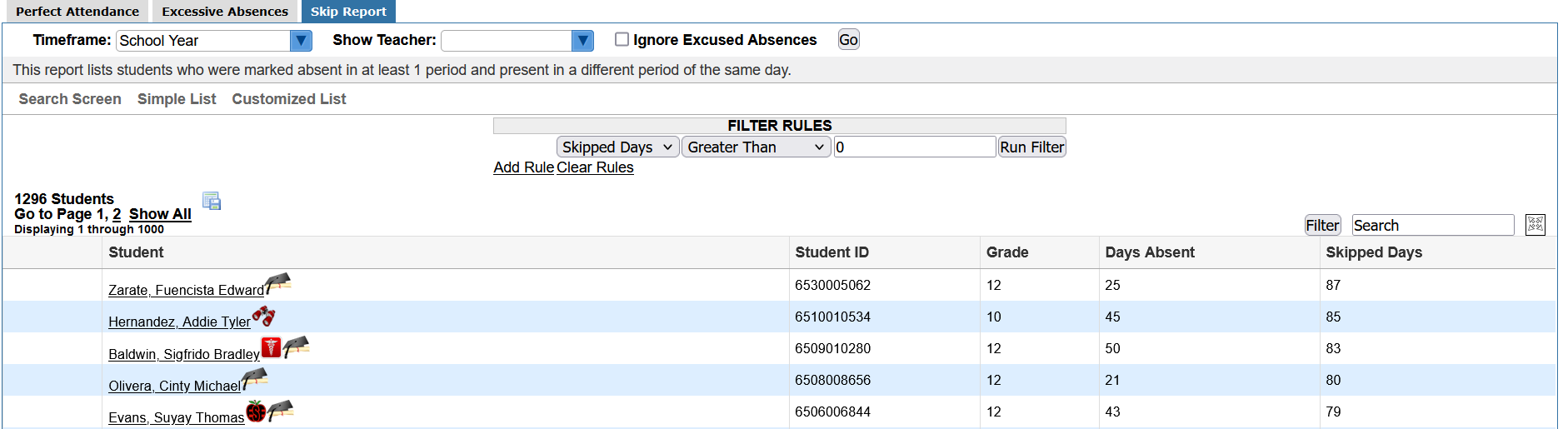
Task: Click graduation cap icon in Evans row
Action: (281, 411)
